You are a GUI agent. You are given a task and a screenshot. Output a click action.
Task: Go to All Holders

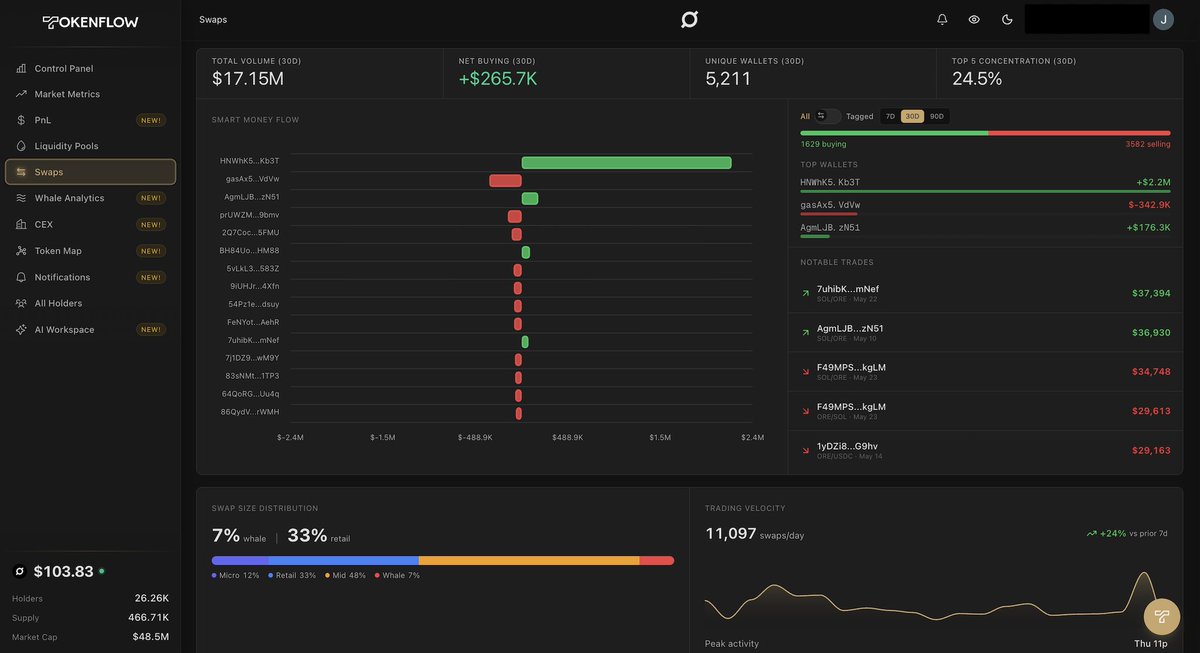click(x=90, y=303)
